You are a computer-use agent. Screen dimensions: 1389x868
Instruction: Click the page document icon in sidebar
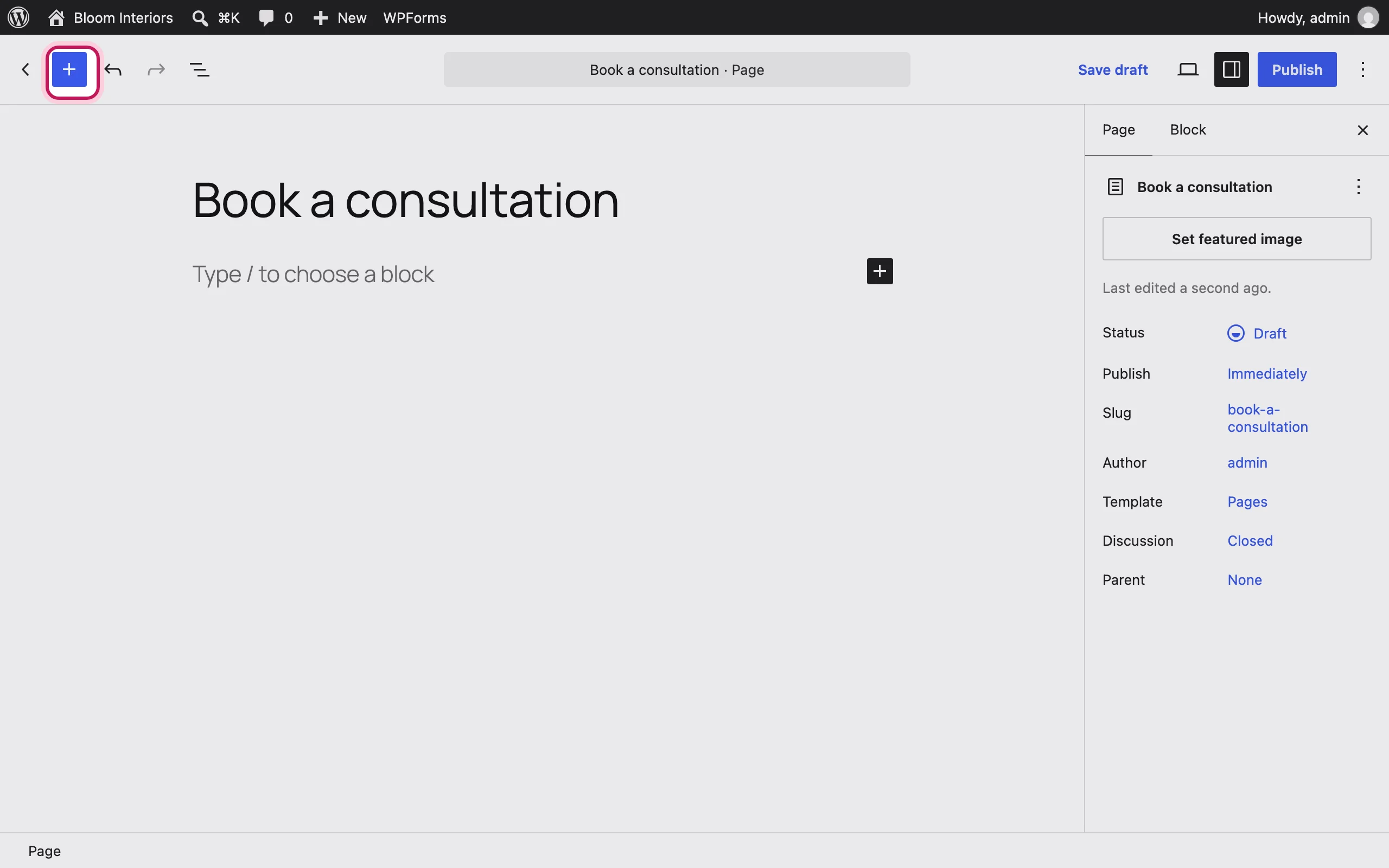pos(1115,187)
